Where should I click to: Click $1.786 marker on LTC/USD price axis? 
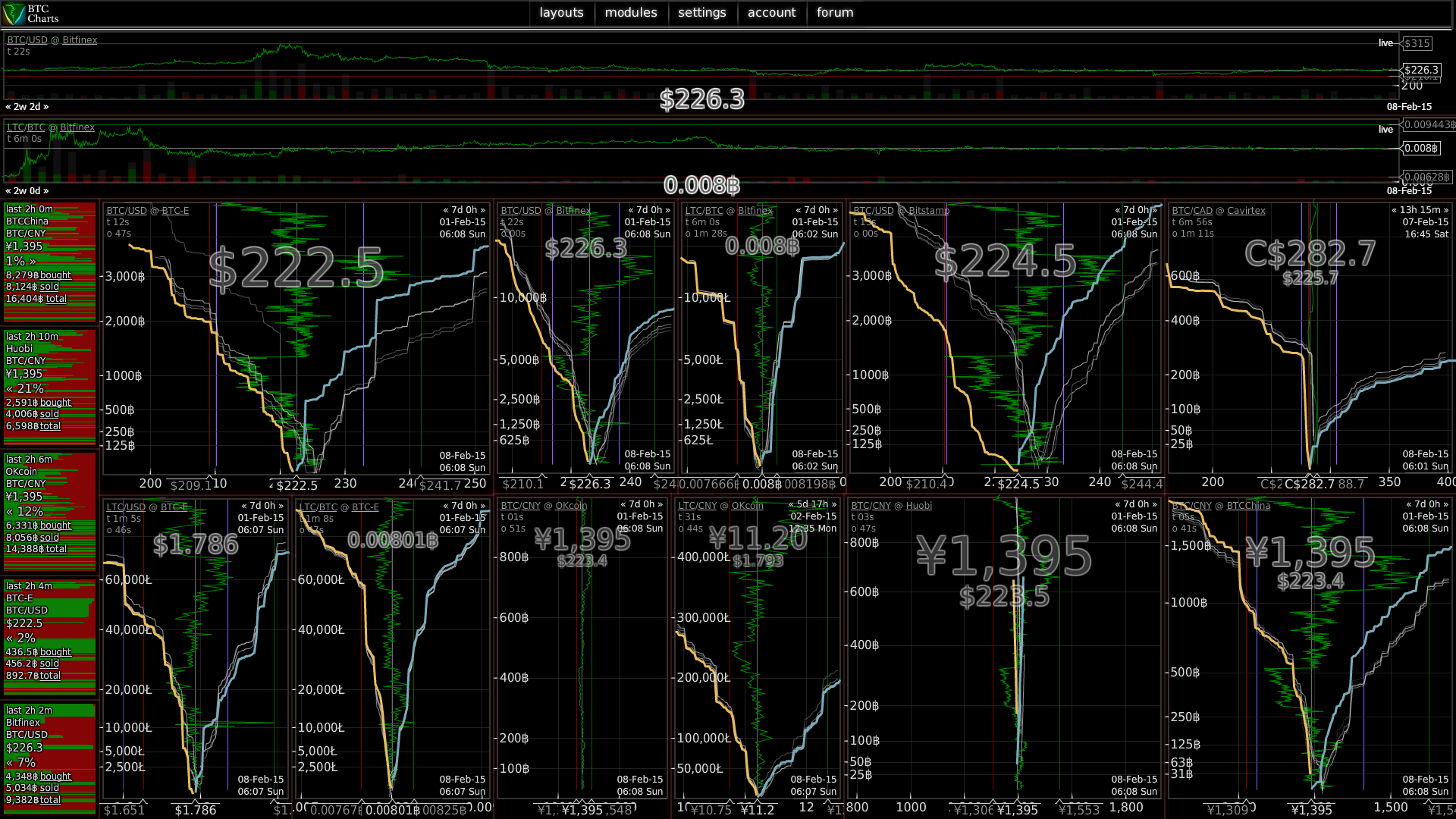pos(196,810)
